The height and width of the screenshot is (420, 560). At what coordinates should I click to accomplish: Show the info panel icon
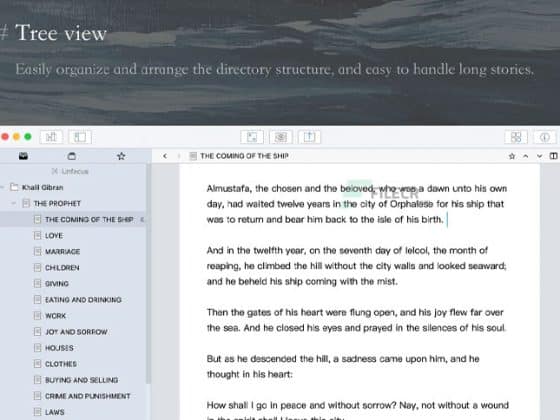pos(545,137)
